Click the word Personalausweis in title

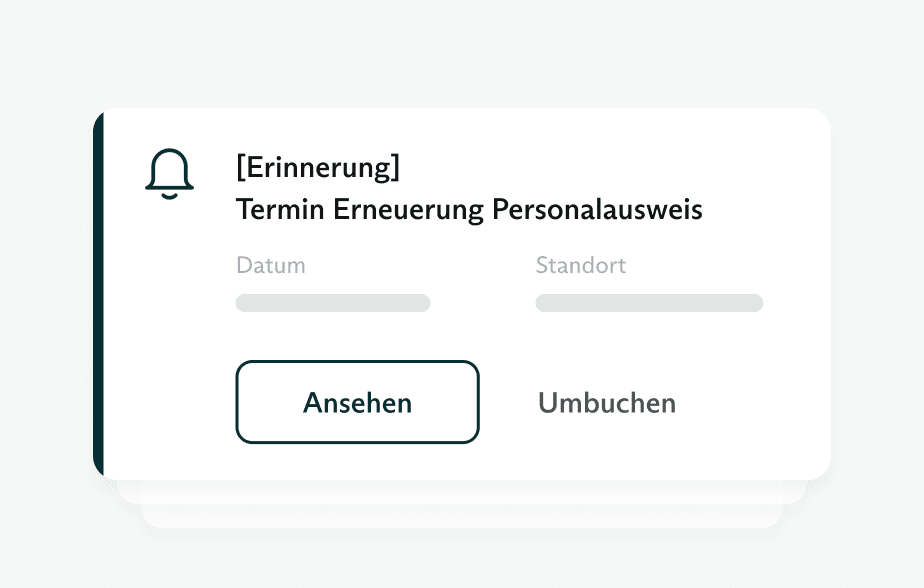598,210
